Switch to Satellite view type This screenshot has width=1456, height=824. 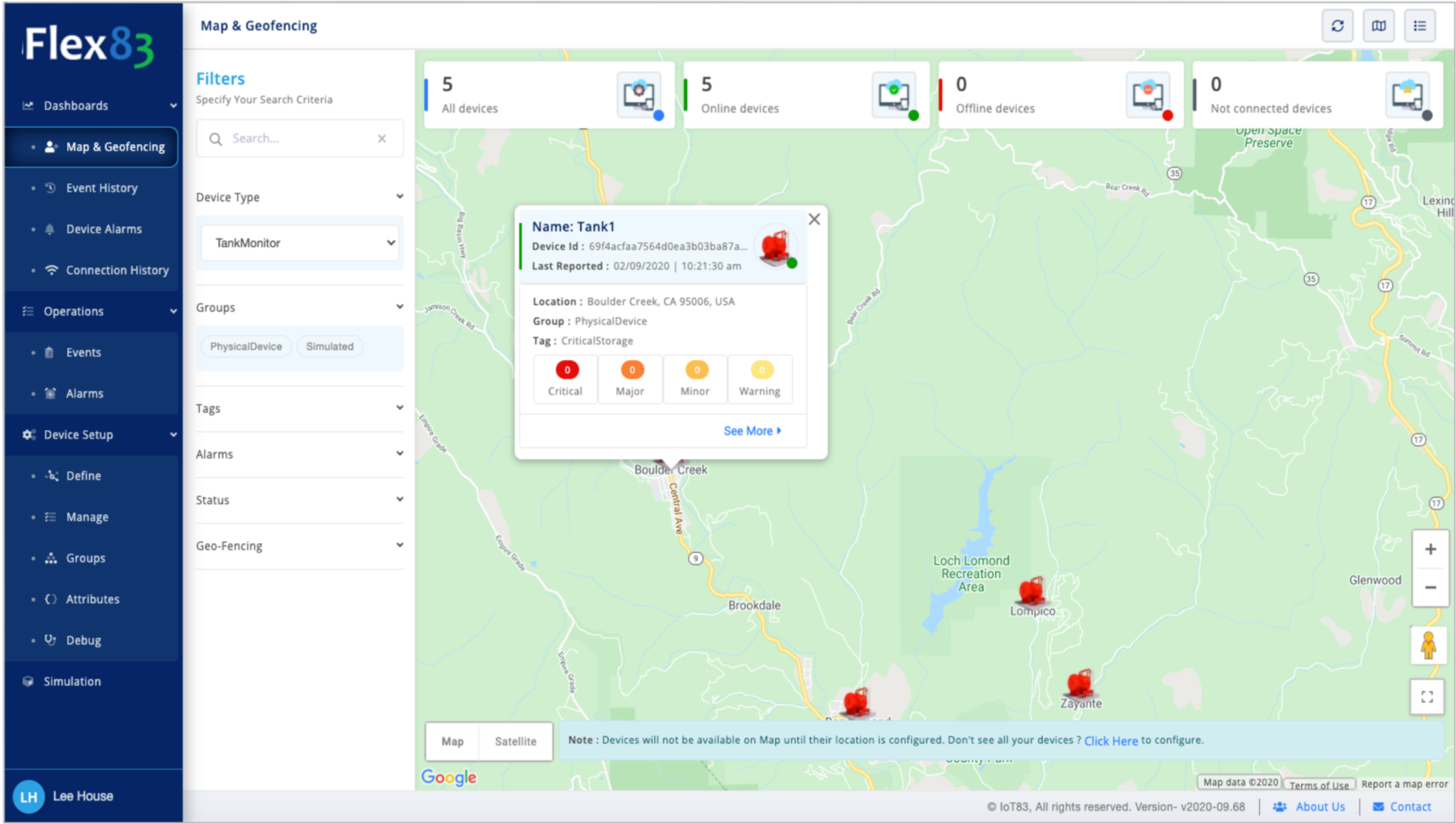(x=516, y=741)
